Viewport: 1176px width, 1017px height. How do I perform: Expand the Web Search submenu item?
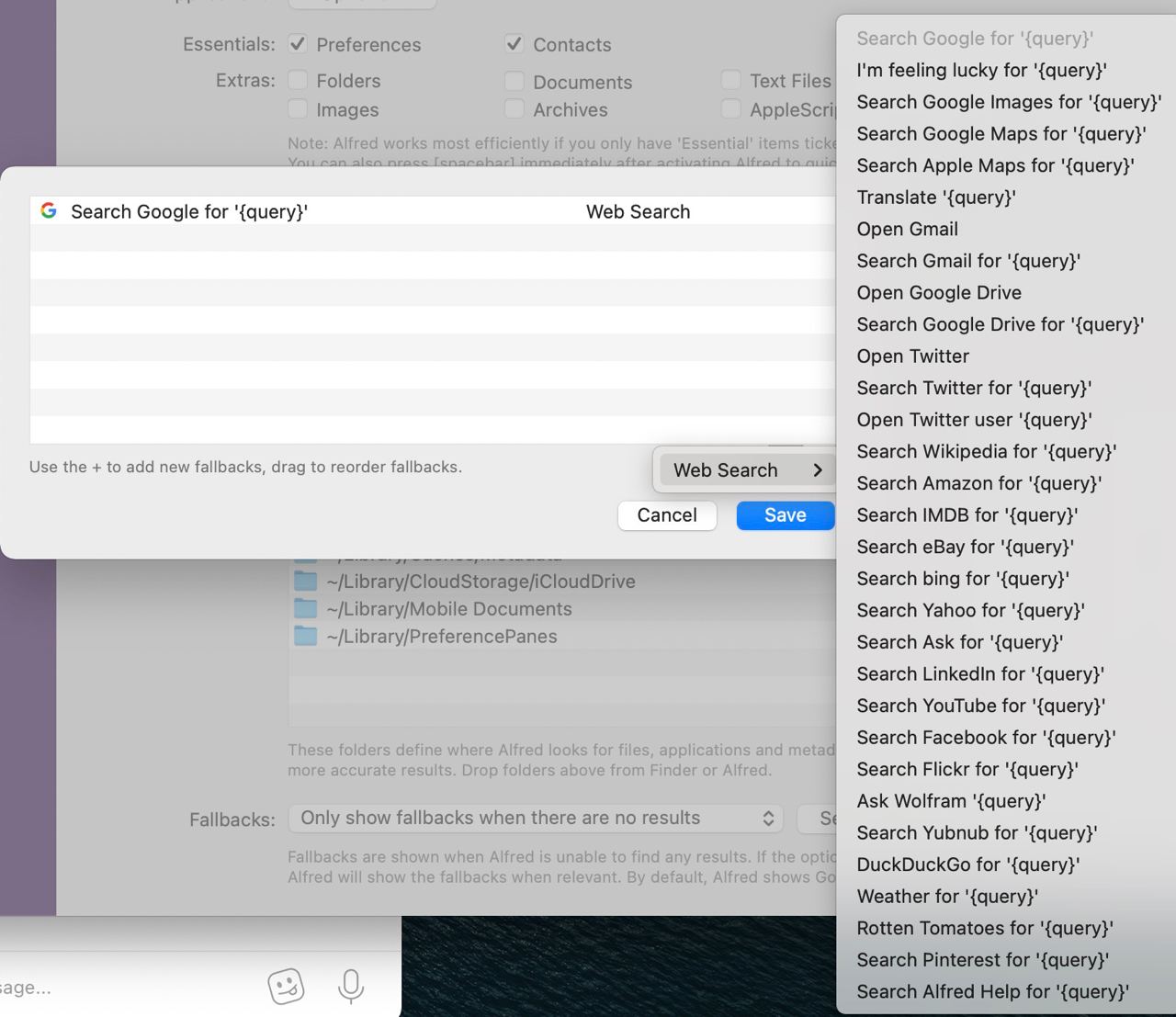(747, 470)
